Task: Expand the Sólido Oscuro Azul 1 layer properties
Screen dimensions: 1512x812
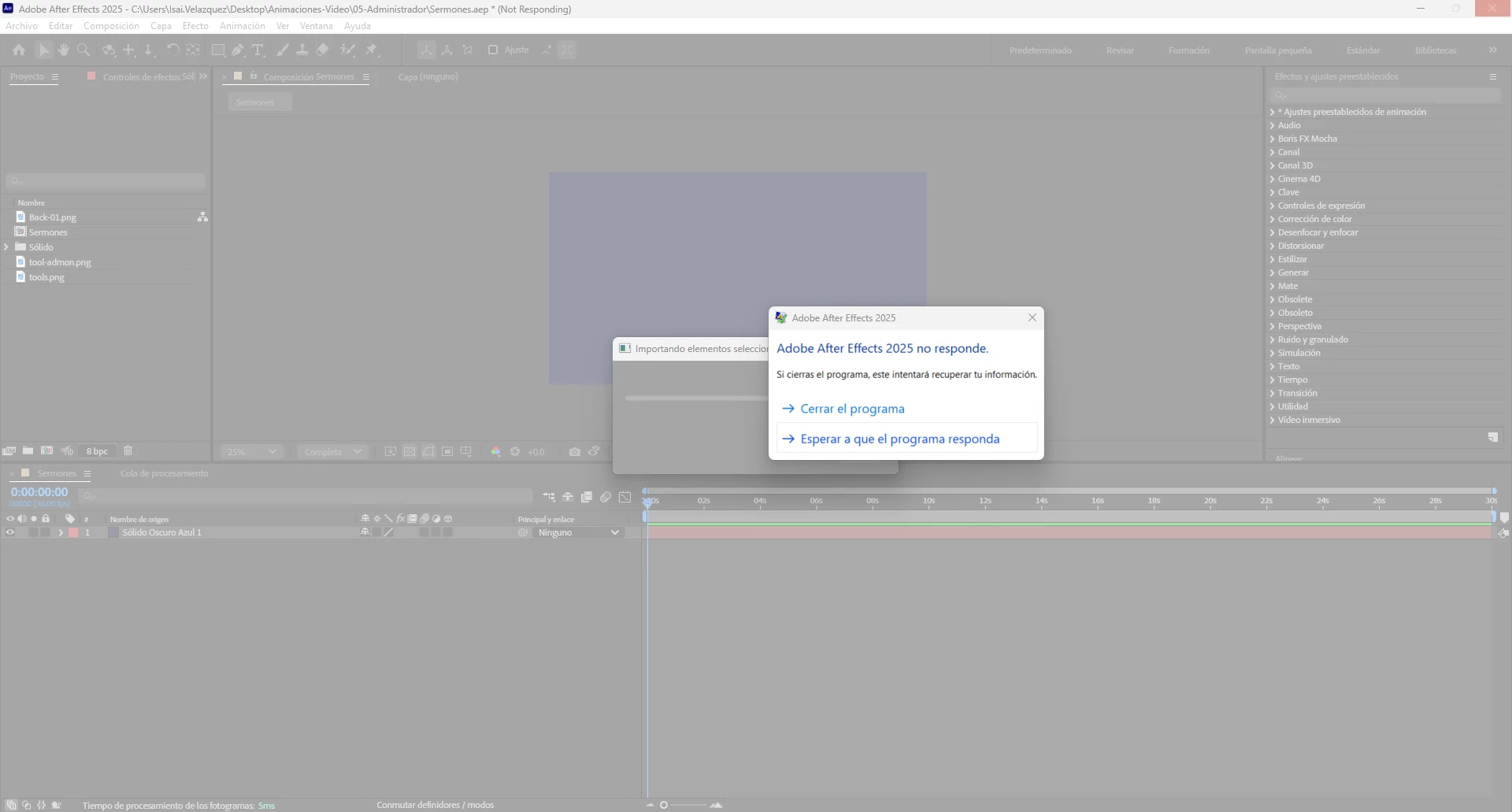Action: click(x=61, y=533)
